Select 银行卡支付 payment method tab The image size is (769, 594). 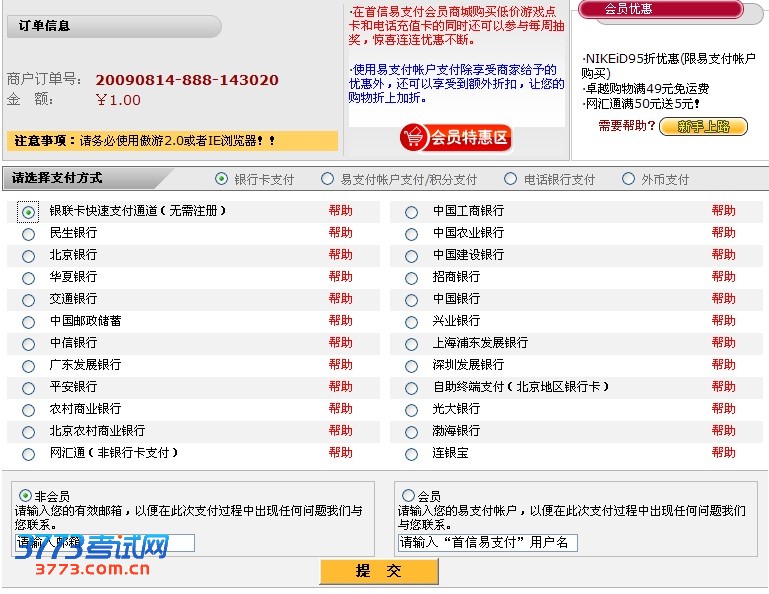[x=222, y=179]
